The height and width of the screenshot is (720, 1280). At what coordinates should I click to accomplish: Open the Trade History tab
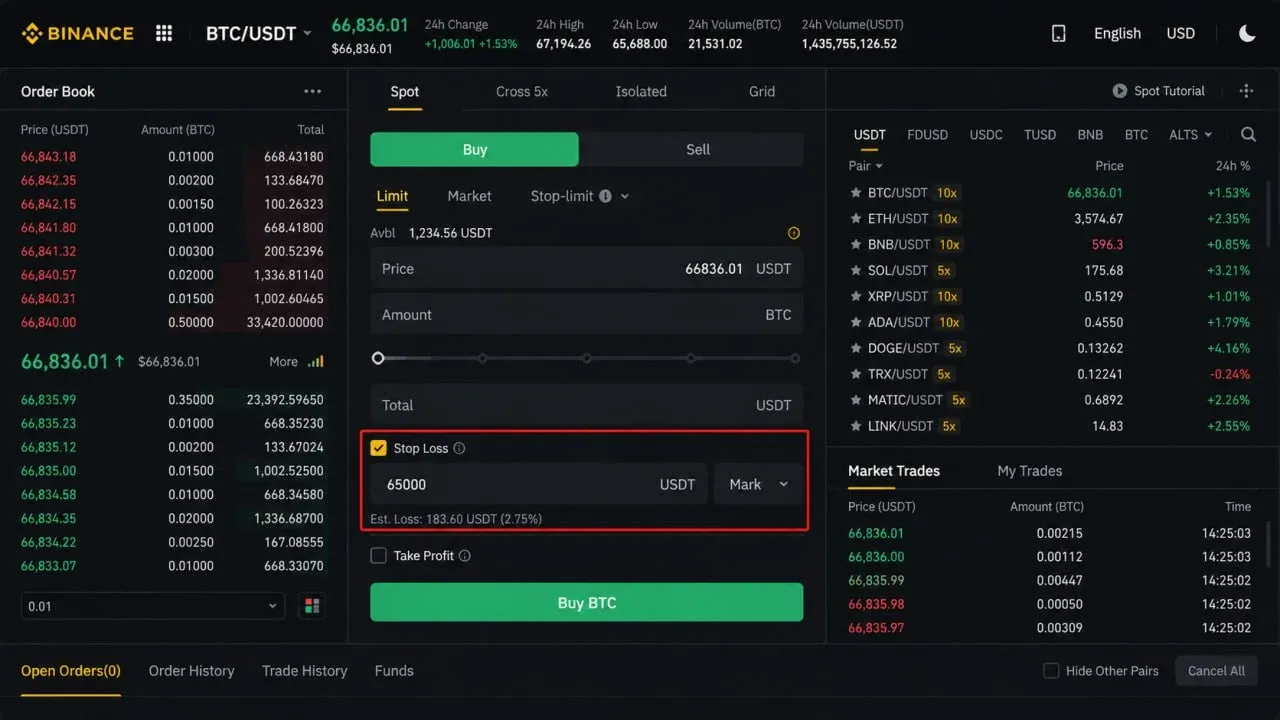[304, 671]
